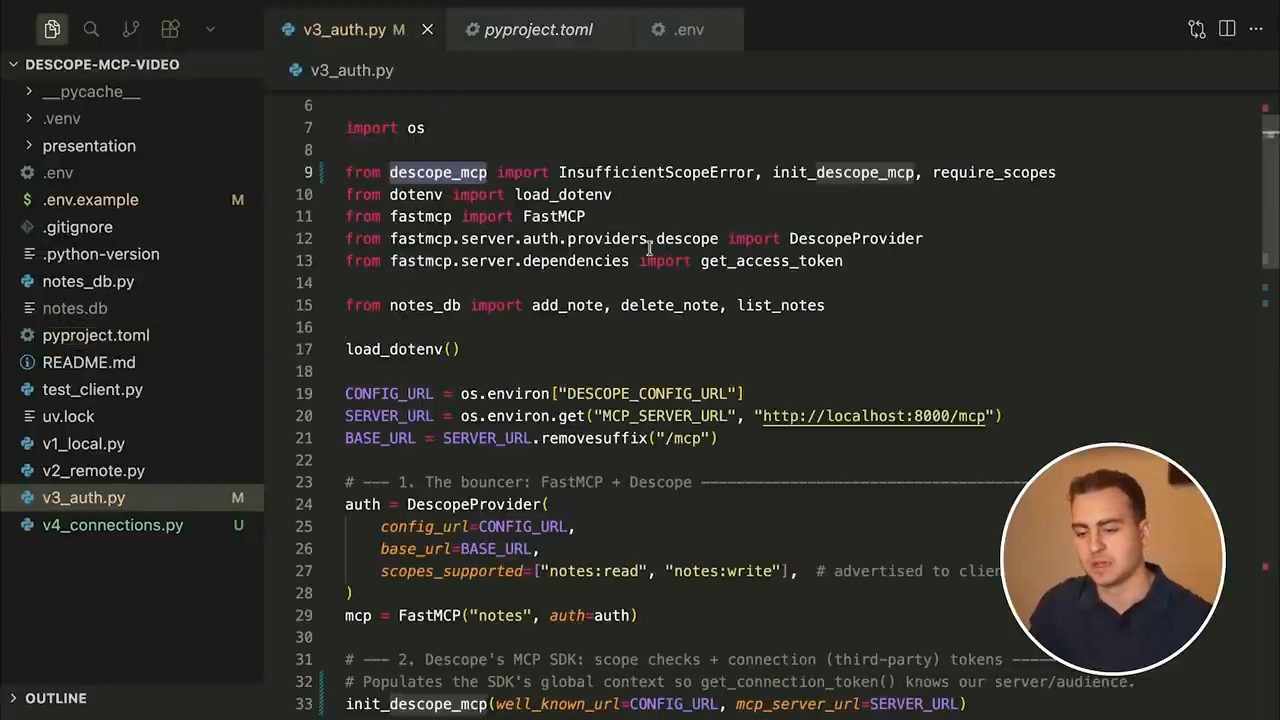Expand the __pycache__ folder

tap(132, 91)
